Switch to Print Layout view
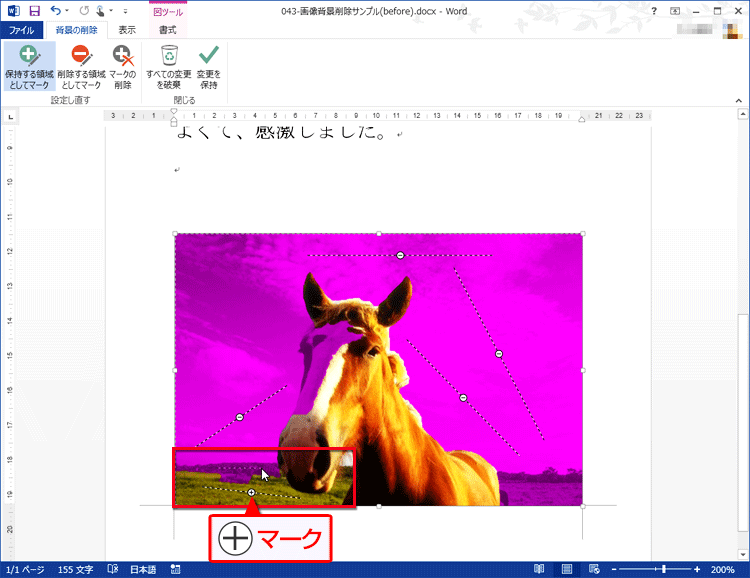Screen dimensions: 750x578 567,569
